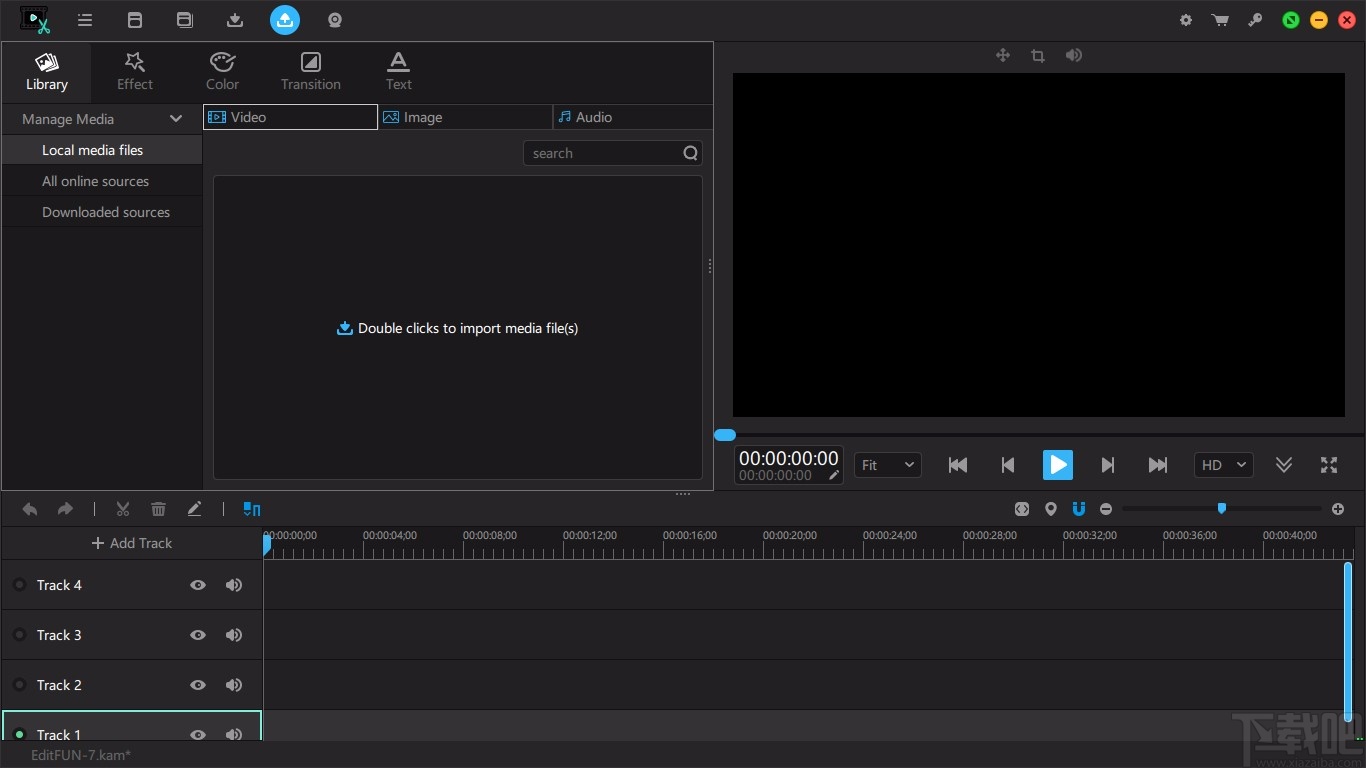Click the scissors cut icon in timeline toolbar

(x=123, y=509)
